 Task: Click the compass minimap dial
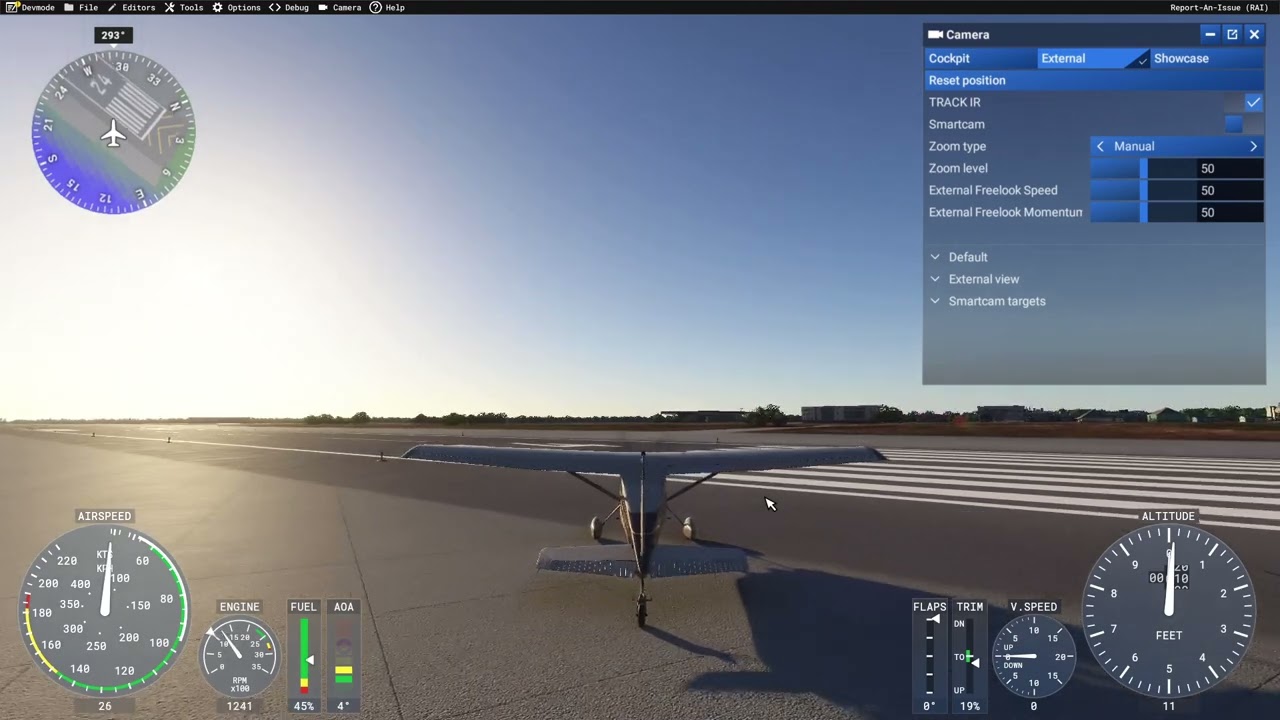click(x=114, y=132)
